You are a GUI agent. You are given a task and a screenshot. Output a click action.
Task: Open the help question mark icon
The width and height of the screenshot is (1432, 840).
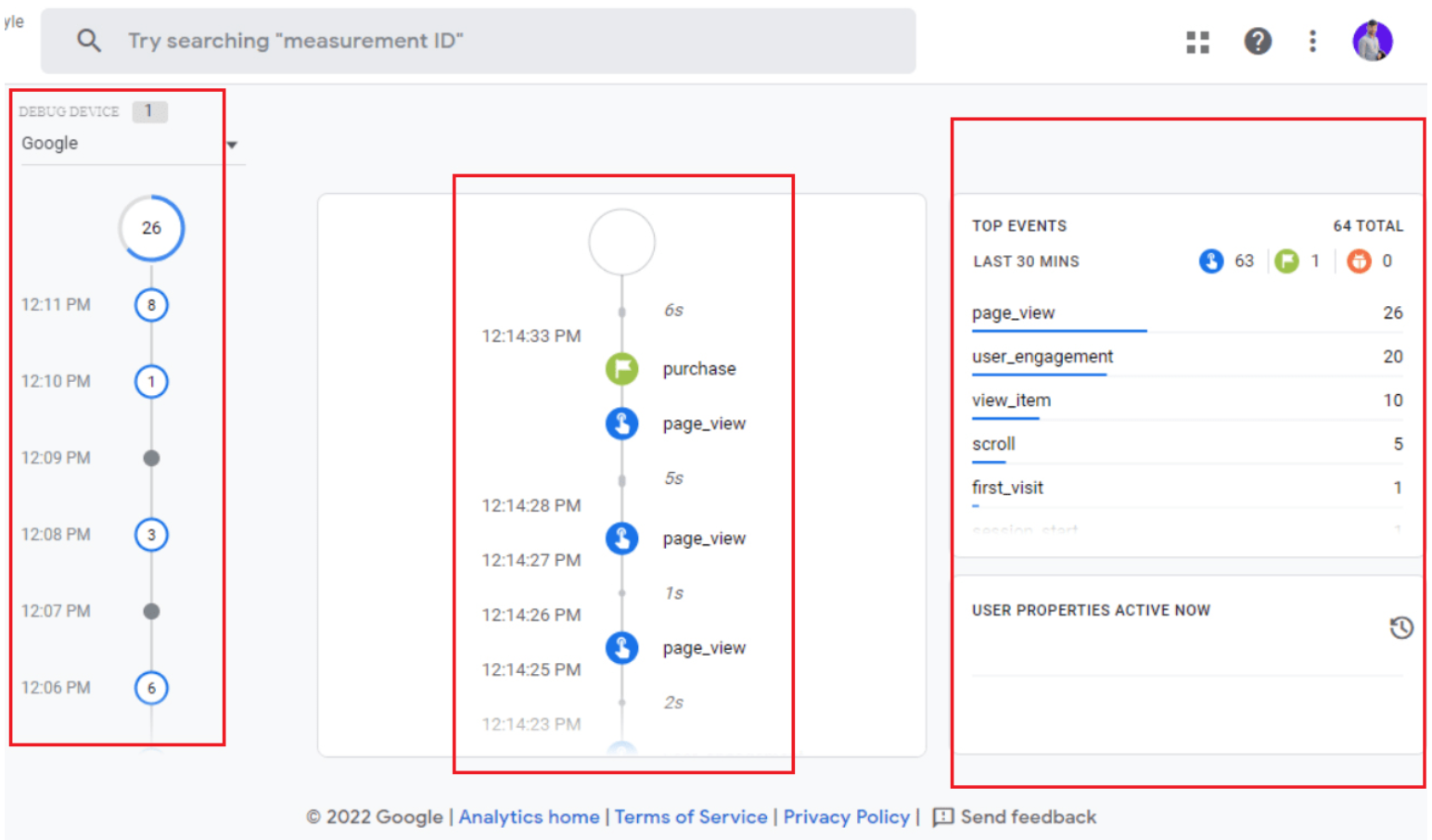1257,42
